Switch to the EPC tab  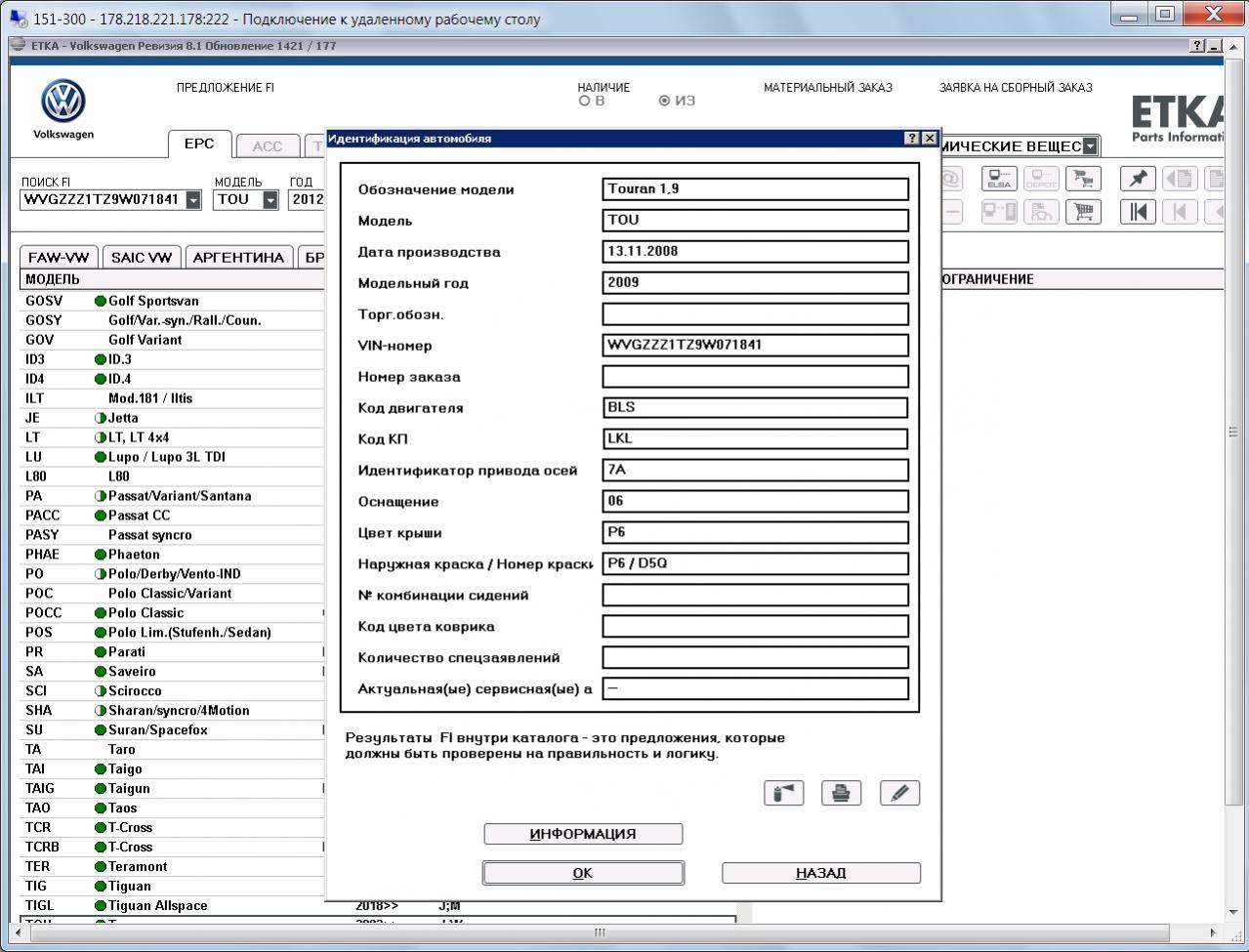pyautogui.click(x=199, y=144)
